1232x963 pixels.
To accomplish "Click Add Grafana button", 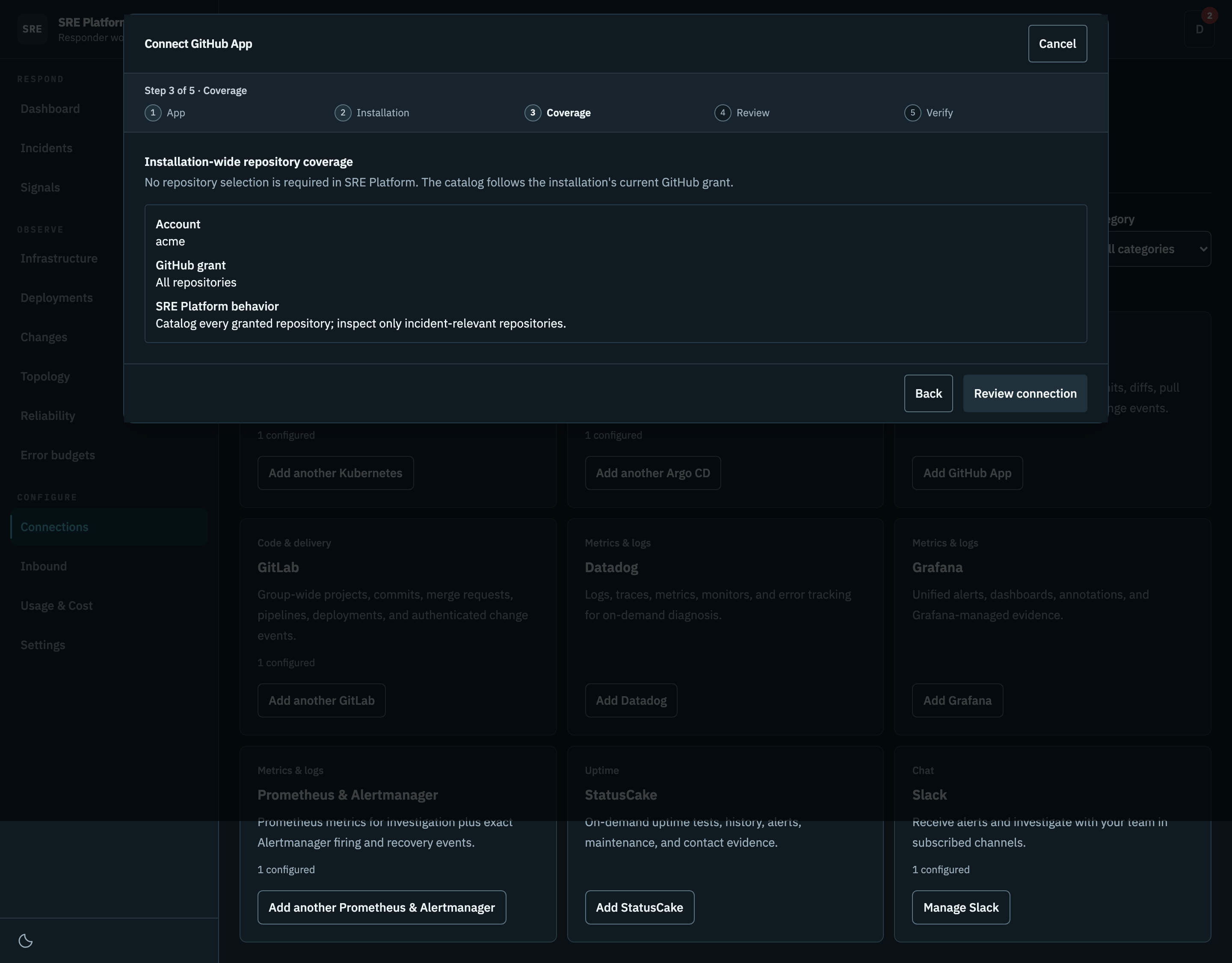I will pyautogui.click(x=957, y=700).
